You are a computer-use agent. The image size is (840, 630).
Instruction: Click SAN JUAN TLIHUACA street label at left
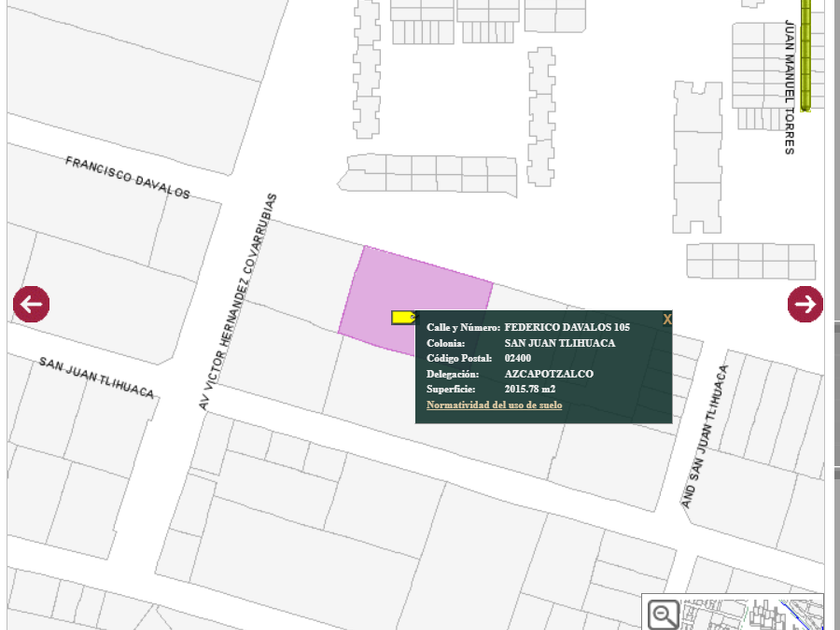point(96,378)
